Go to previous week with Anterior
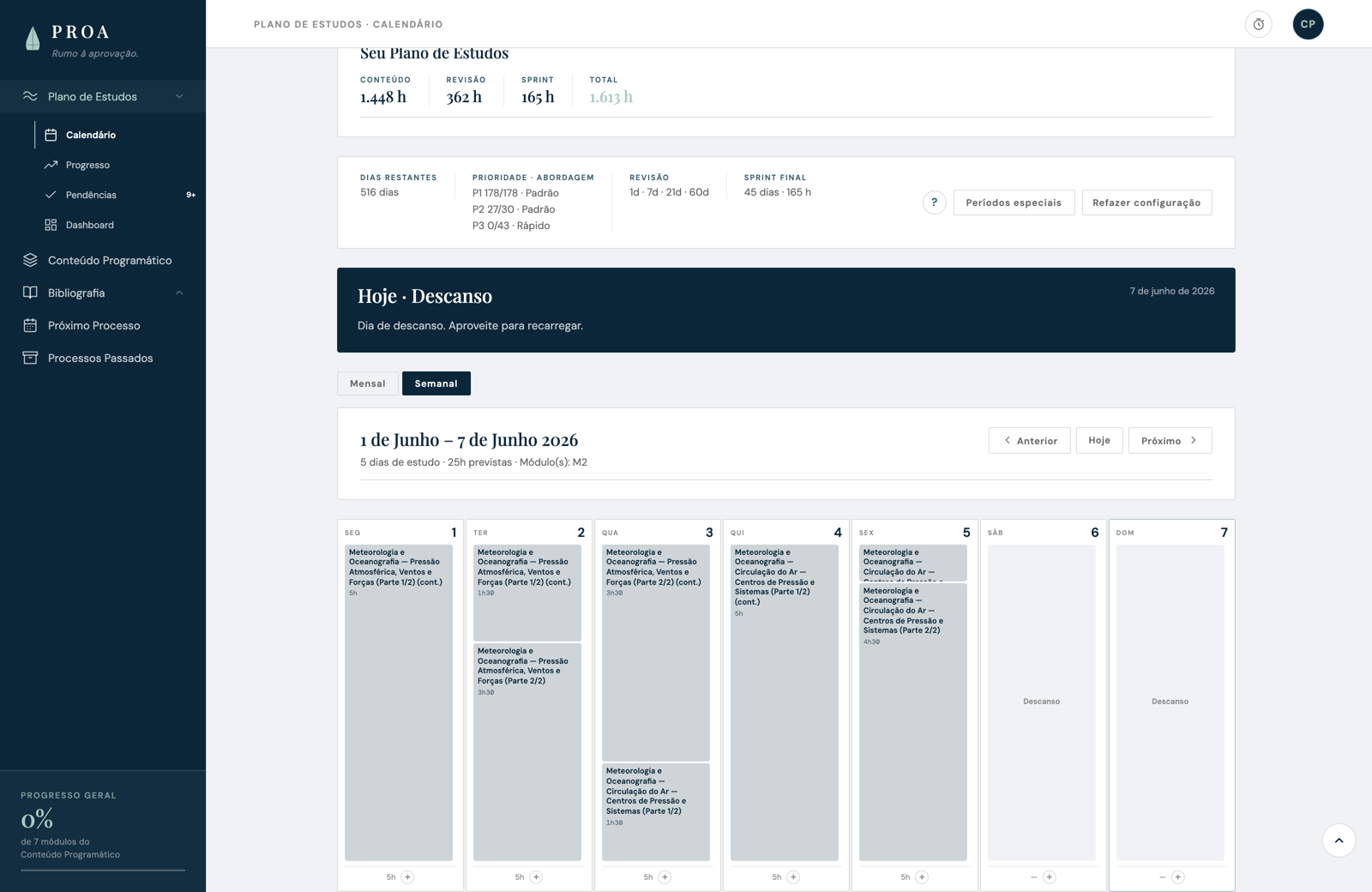This screenshot has height=892, width=1372. pos(1029,440)
